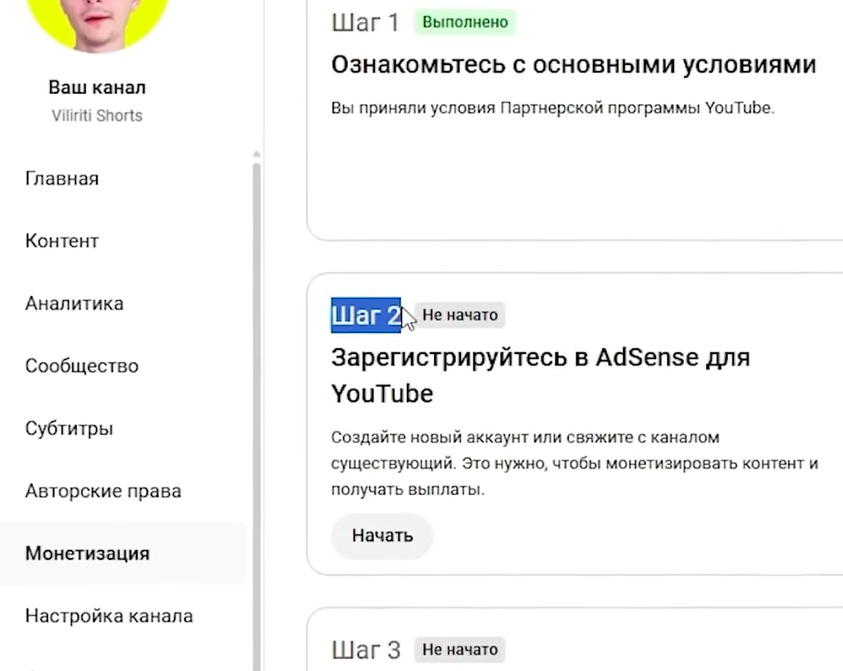Click the channel avatar picture
843x671 pixels.
[x=97, y=22]
